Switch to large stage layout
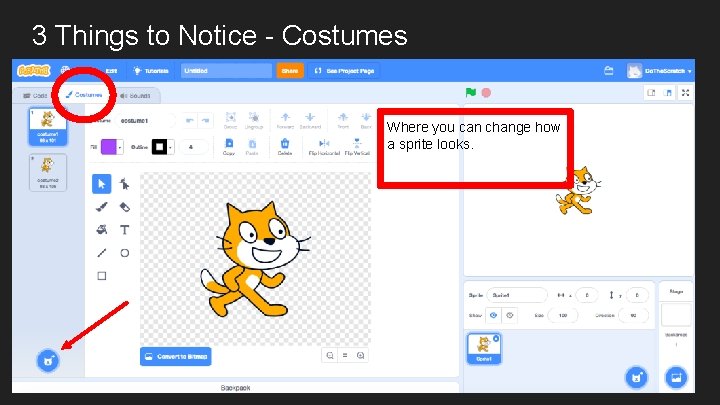The width and height of the screenshot is (720, 405). [x=668, y=93]
